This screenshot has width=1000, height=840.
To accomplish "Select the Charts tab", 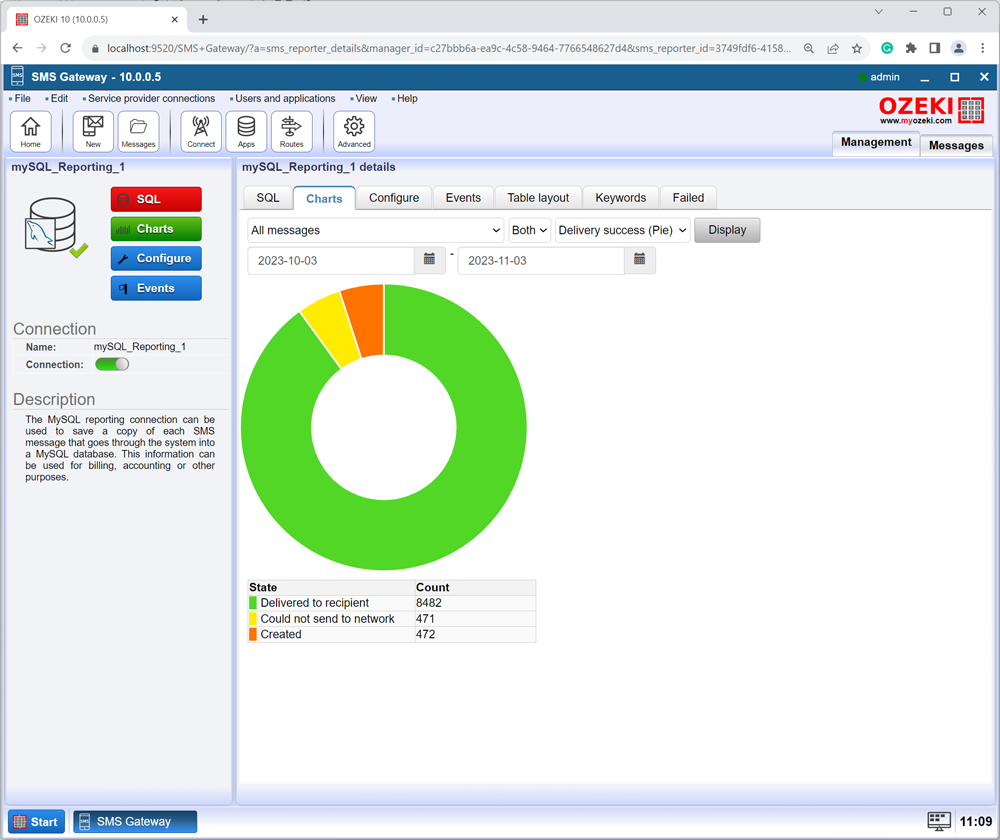I will coord(324,198).
